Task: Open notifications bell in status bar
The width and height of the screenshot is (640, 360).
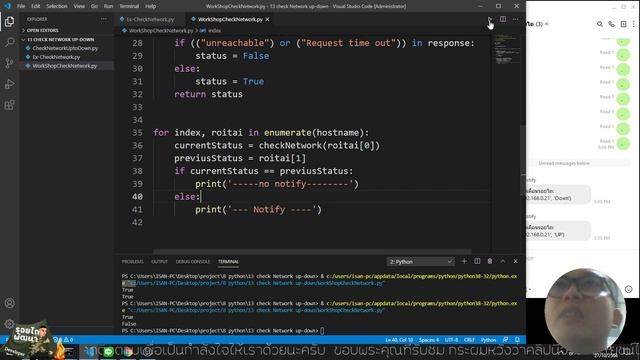Action: click(517, 340)
